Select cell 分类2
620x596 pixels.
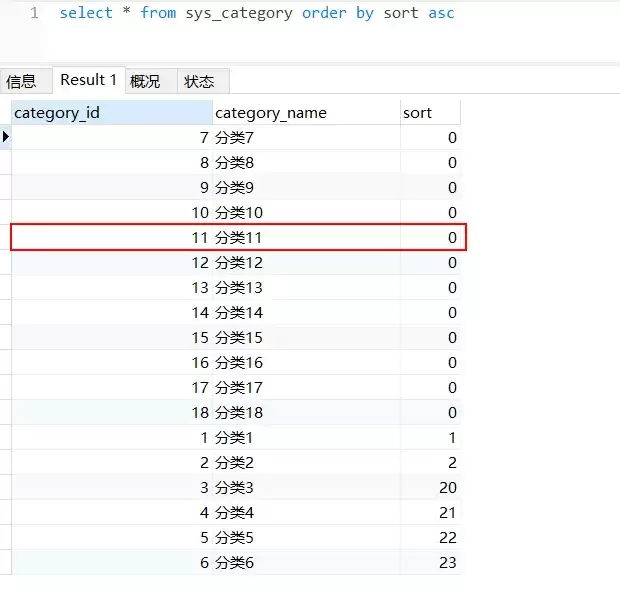point(306,463)
